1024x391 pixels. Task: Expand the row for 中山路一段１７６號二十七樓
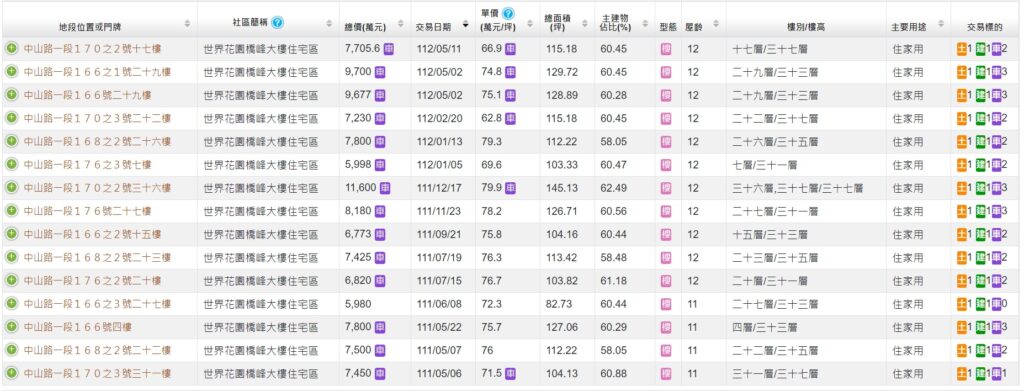(x=11, y=211)
